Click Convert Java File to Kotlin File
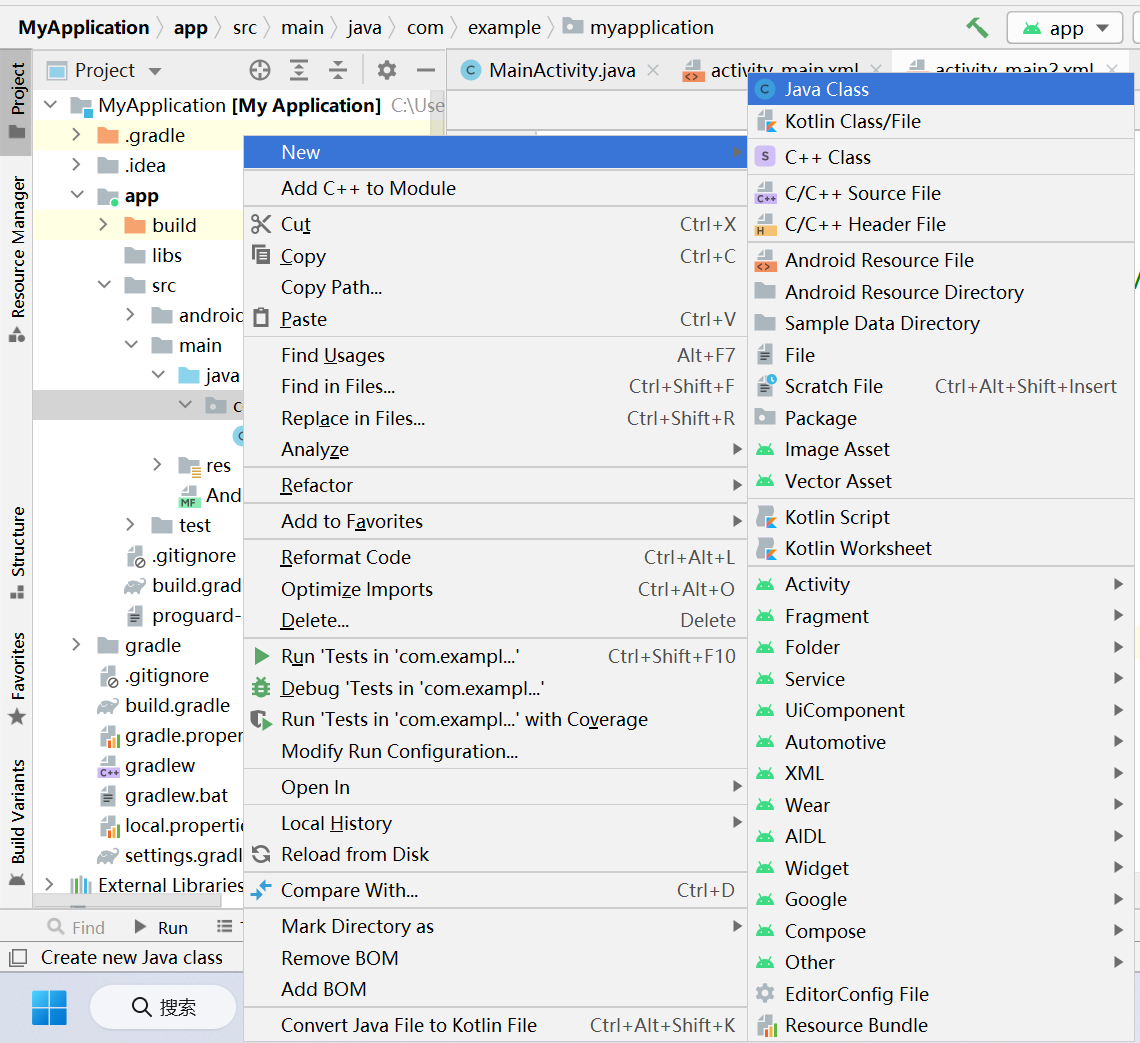Screen dimensions: 1140x1043 [x=495, y=1026]
